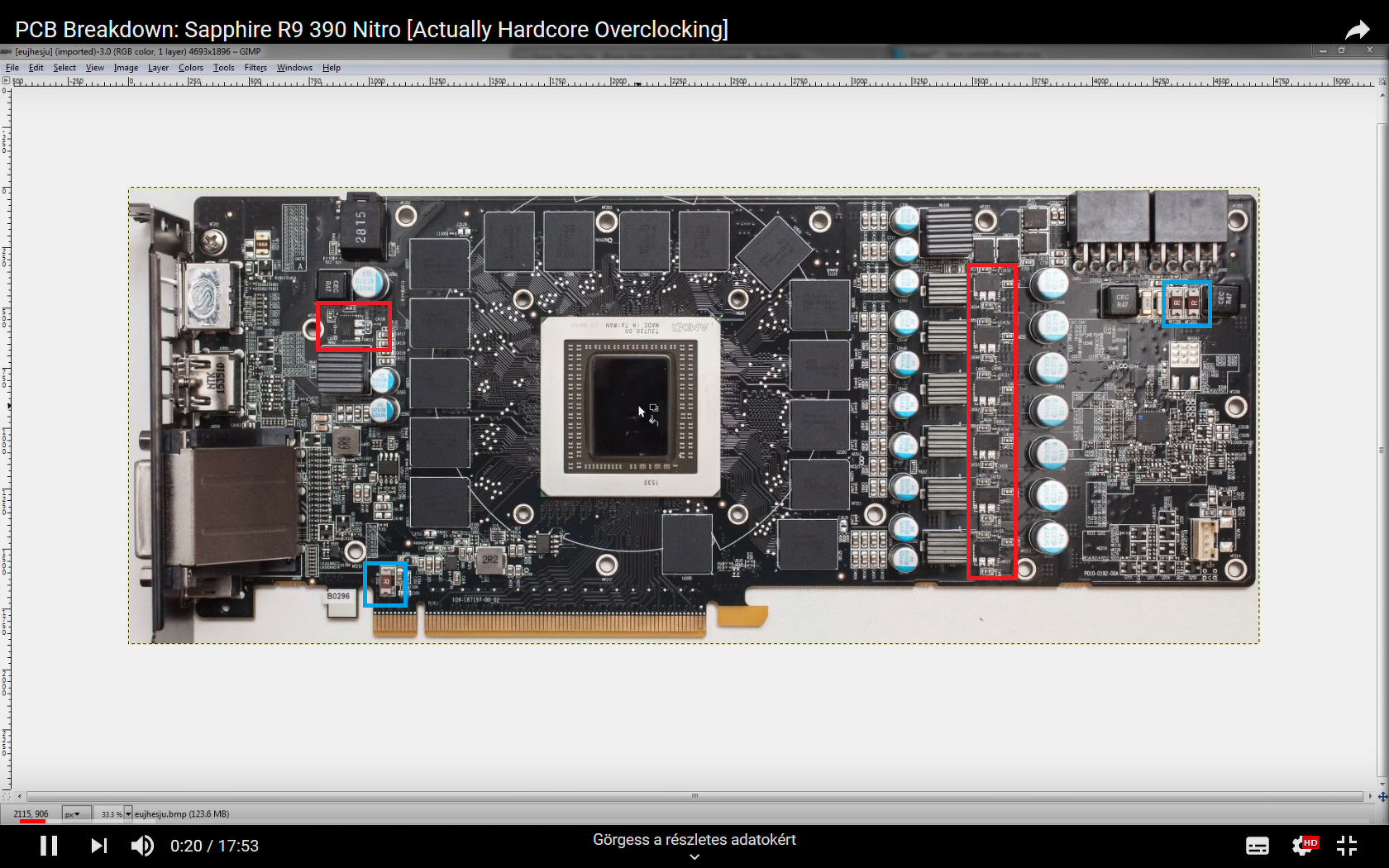The image size is (1389, 868).
Task: Pause the video playback
Action: pyautogui.click(x=50, y=846)
